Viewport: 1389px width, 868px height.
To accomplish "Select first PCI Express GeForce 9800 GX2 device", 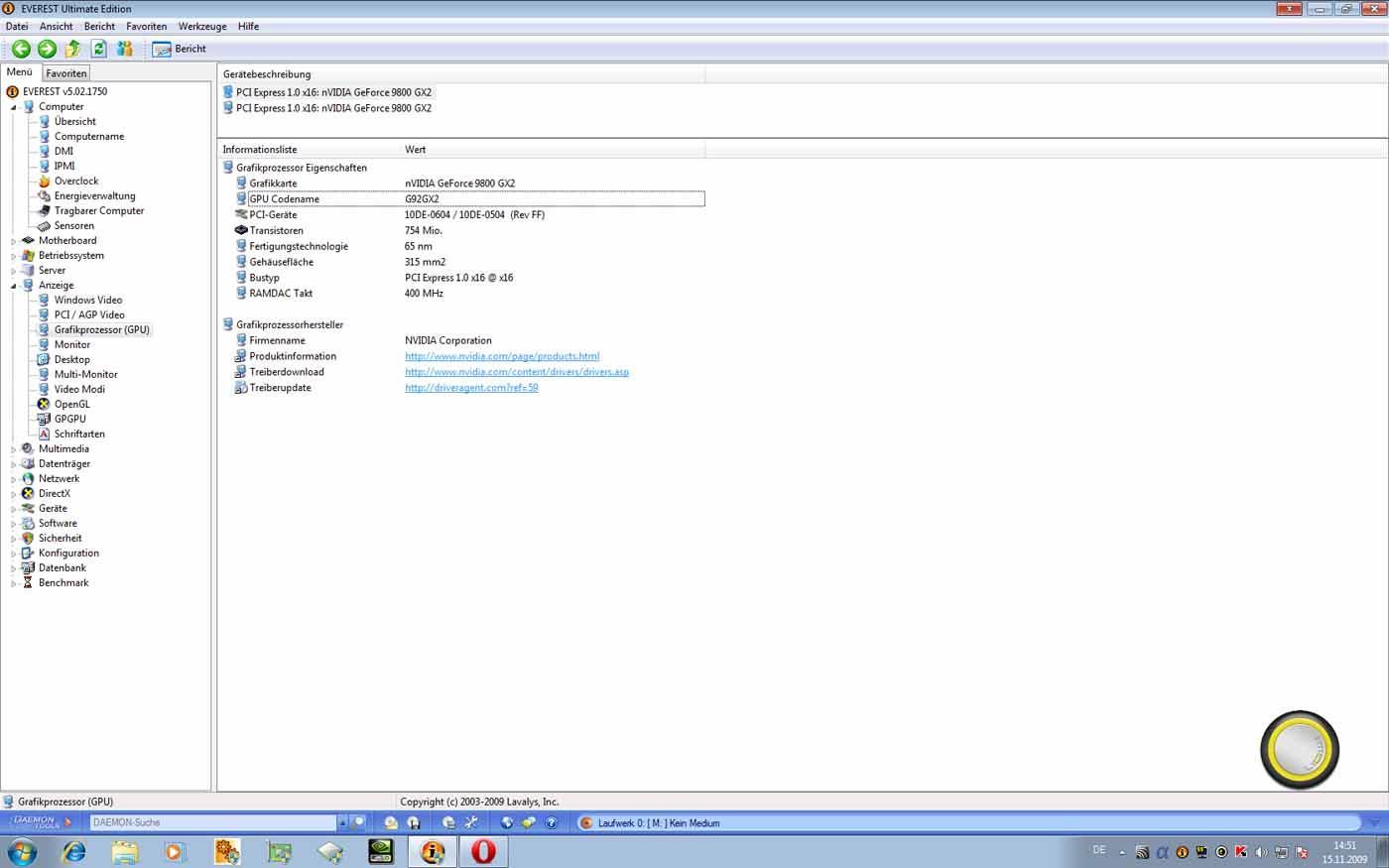I will (x=333, y=92).
